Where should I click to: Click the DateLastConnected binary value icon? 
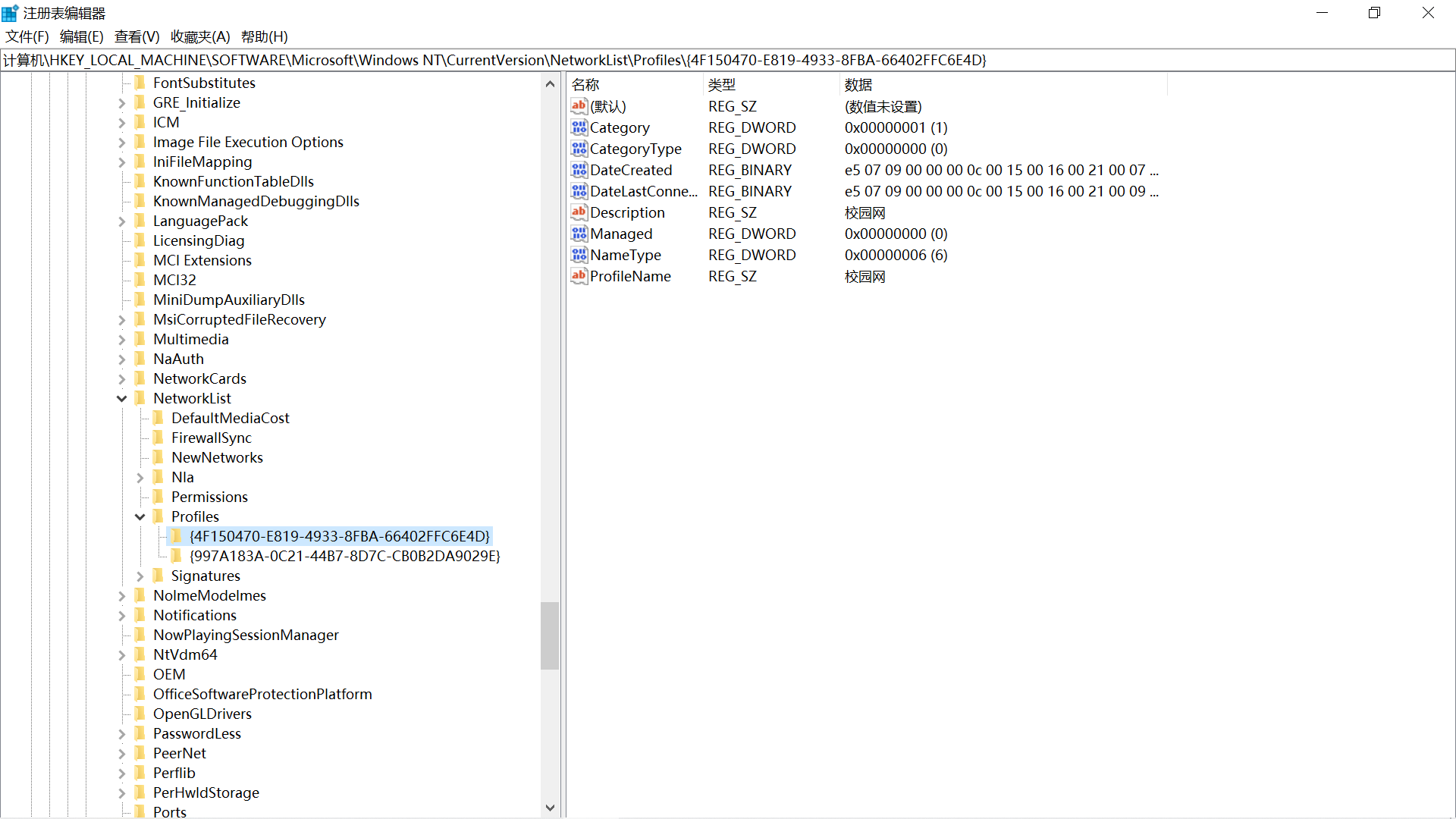click(579, 191)
